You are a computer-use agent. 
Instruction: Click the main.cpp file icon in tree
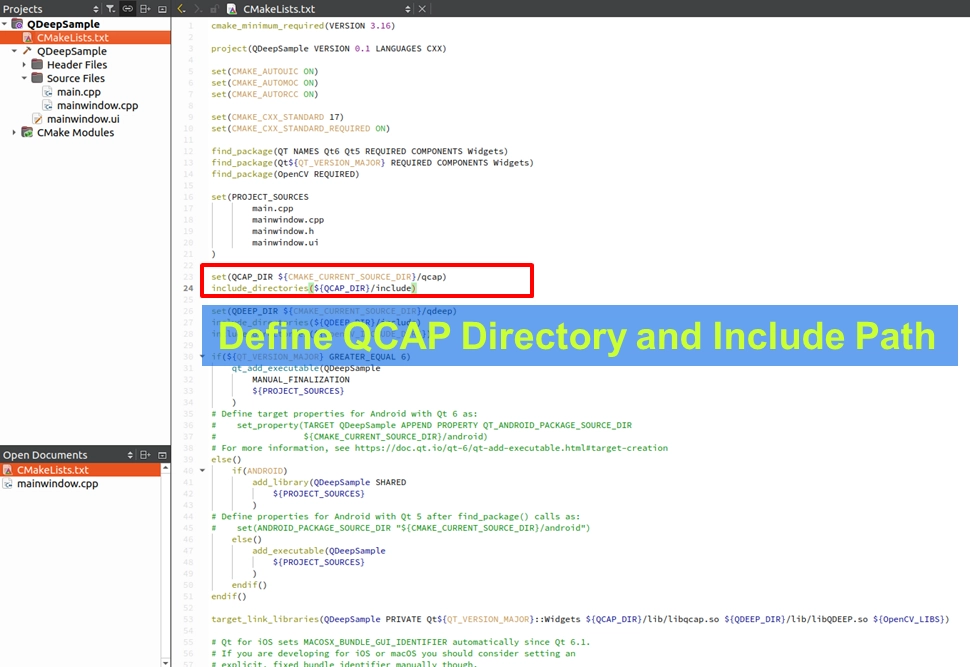coord(47,92)
